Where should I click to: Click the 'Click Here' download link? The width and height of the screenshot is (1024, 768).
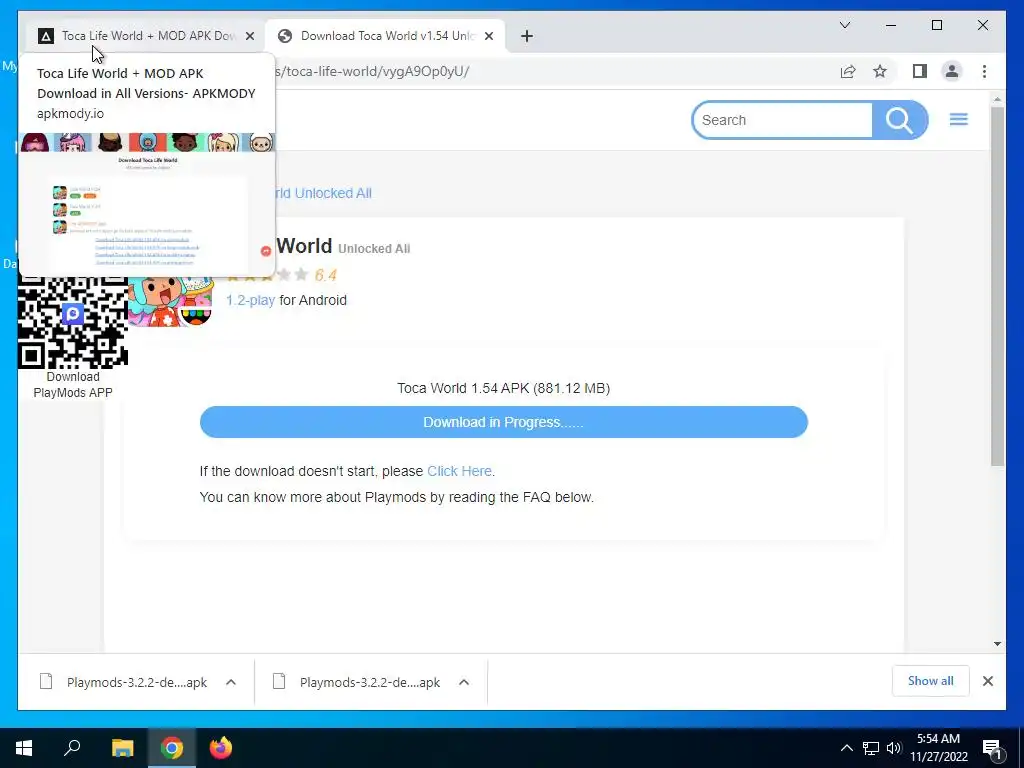[459, 471]
